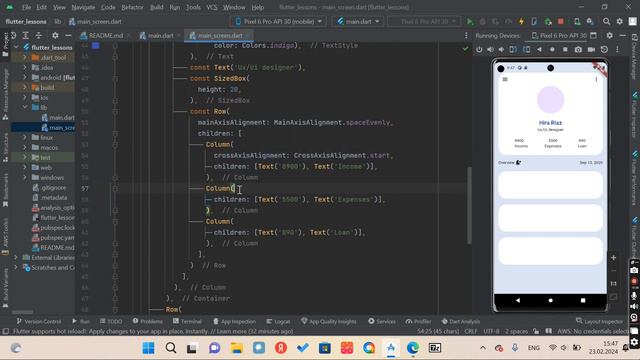This screenshot has width=640, height=360.
Task: Open Layout Inspector tool window
Action: pos(600,321)
